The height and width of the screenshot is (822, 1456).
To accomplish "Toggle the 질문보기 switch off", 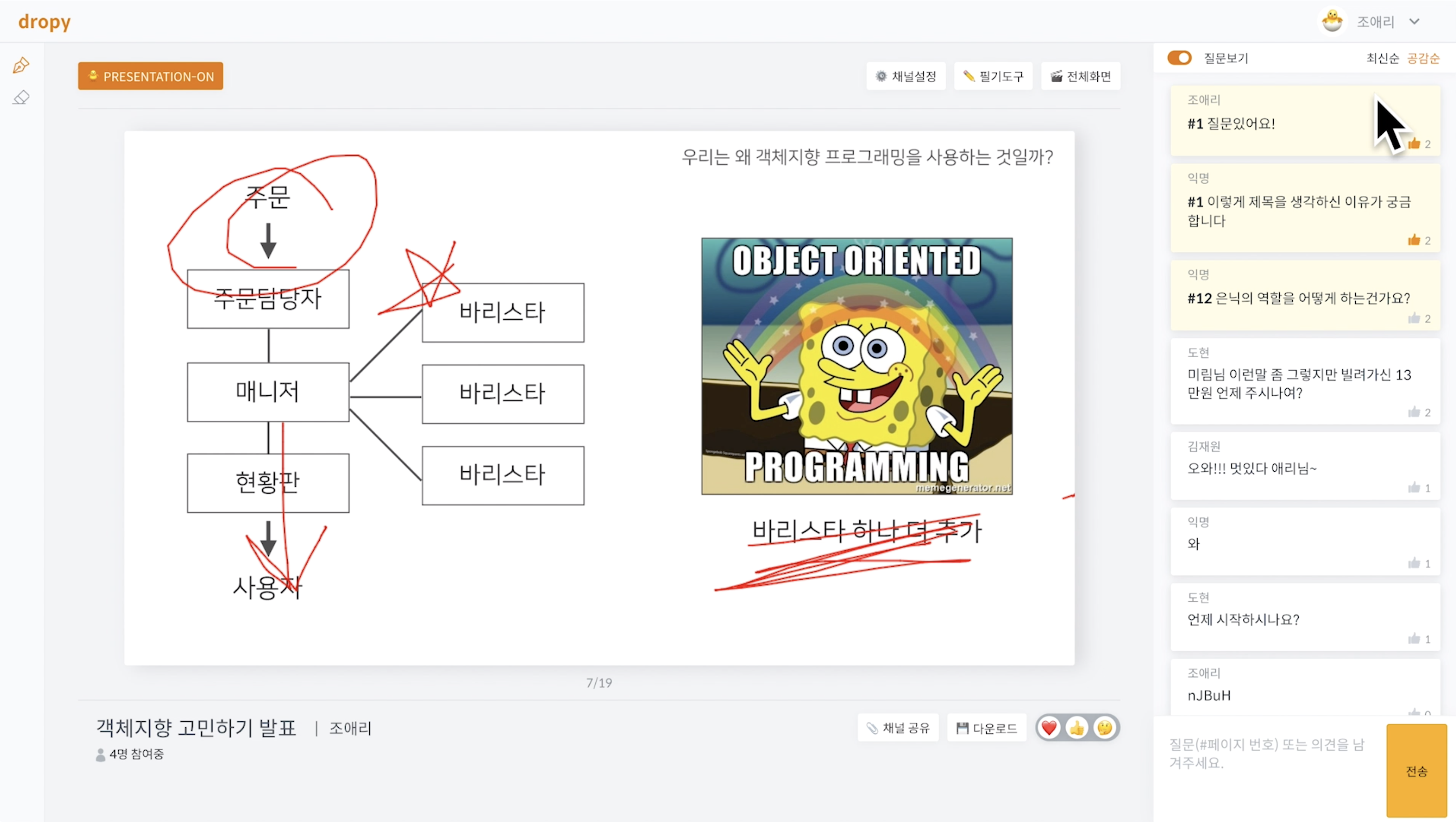I will click(x=1179, y=58).
